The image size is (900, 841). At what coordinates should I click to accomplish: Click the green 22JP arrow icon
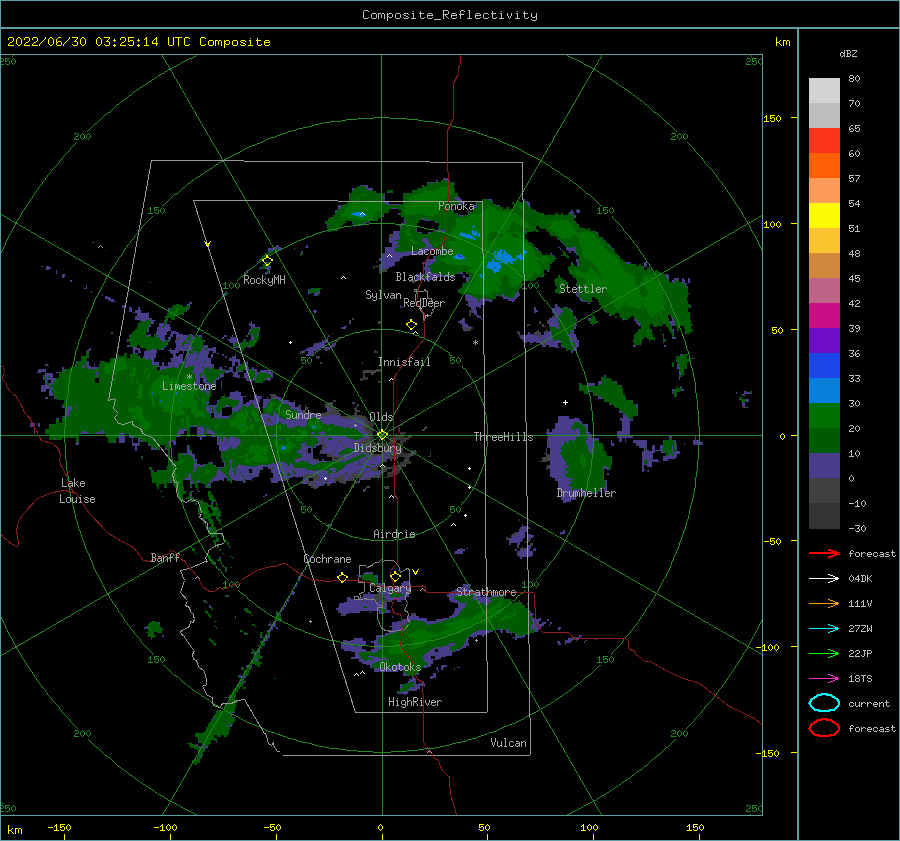[824, 653]
